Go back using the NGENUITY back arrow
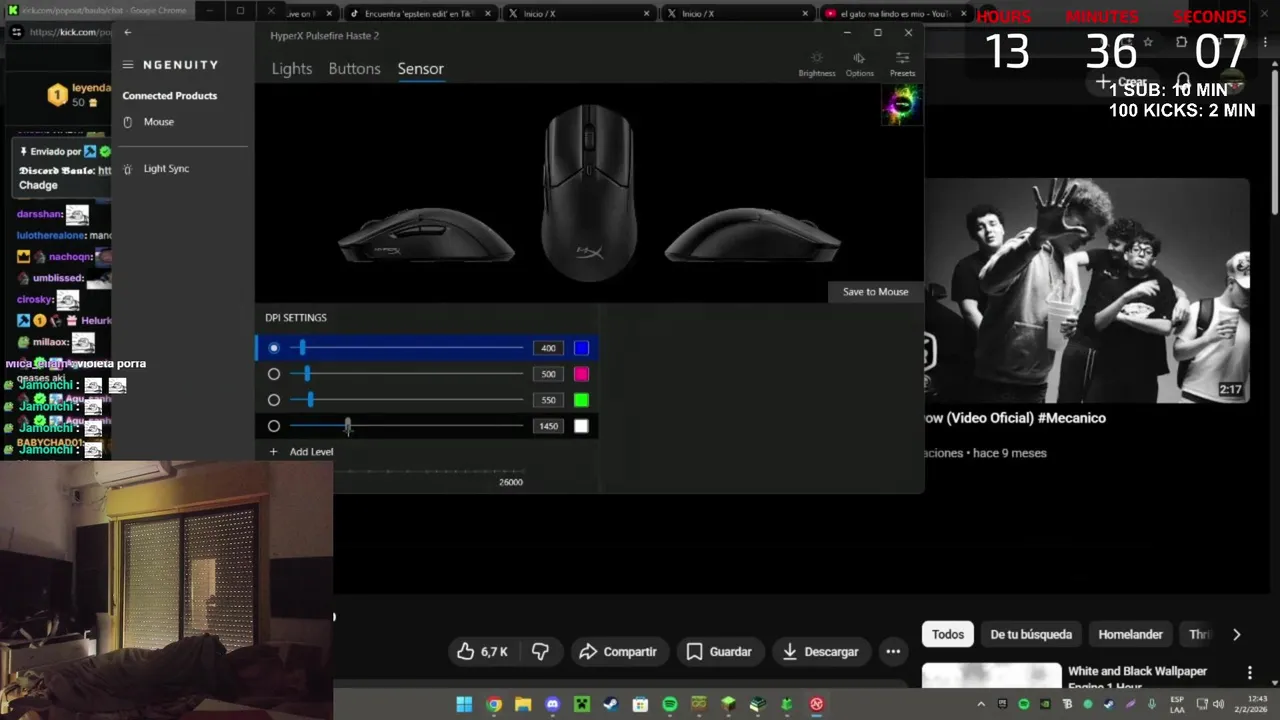The height and width of the screenshot is (720, 1280). pos(128,32)
